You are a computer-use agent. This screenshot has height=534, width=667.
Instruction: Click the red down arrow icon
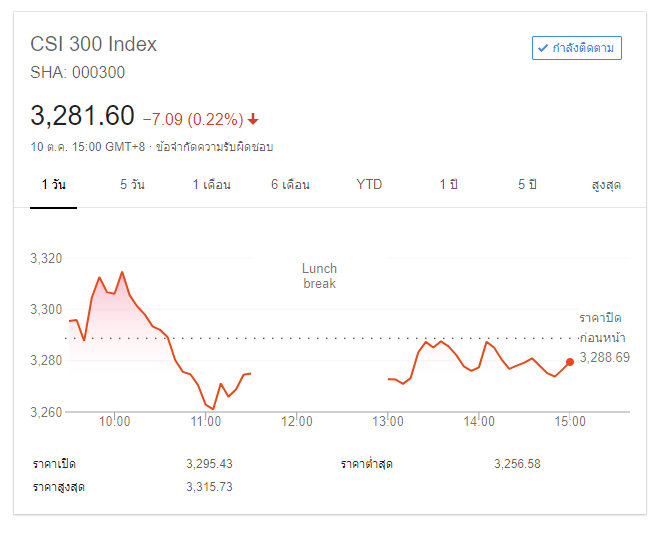click(253, 119)
